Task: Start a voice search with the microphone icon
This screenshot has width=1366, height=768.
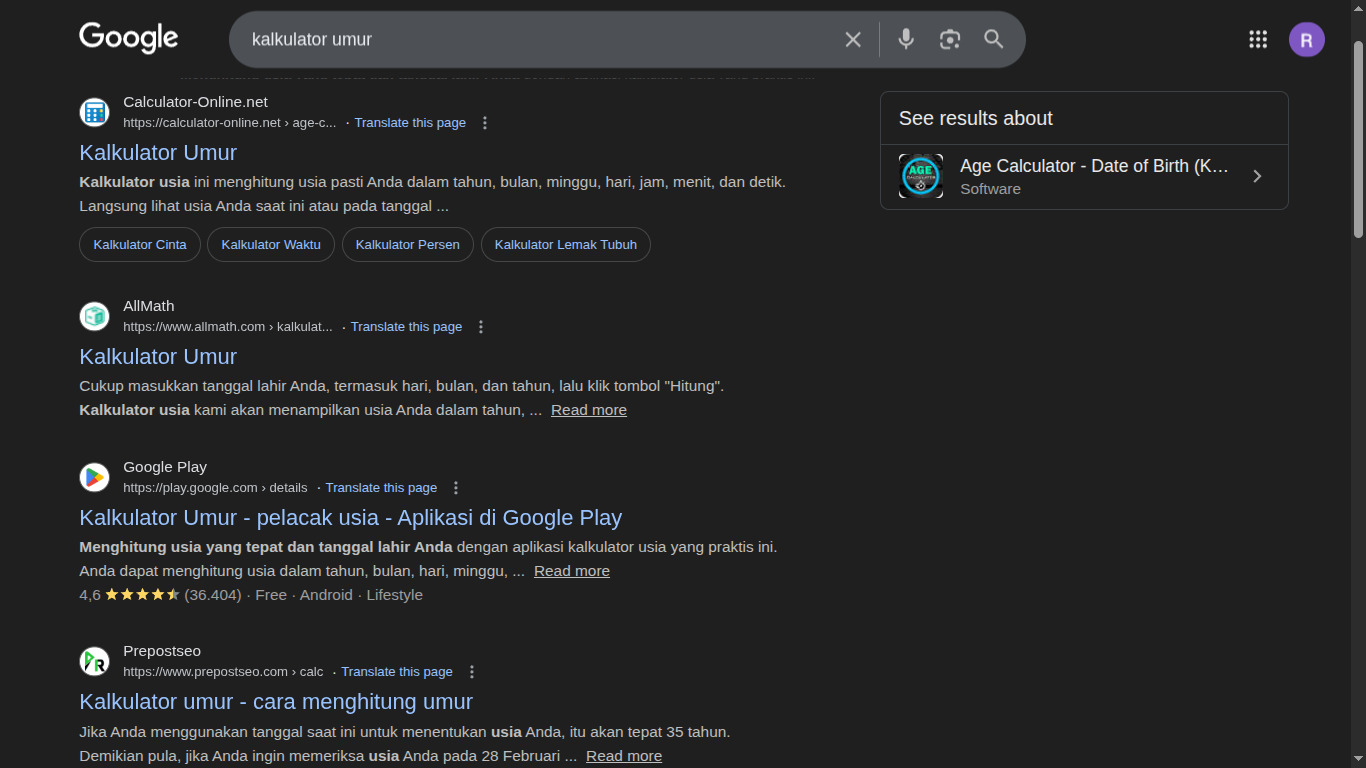Action: [x=905, y=39]
